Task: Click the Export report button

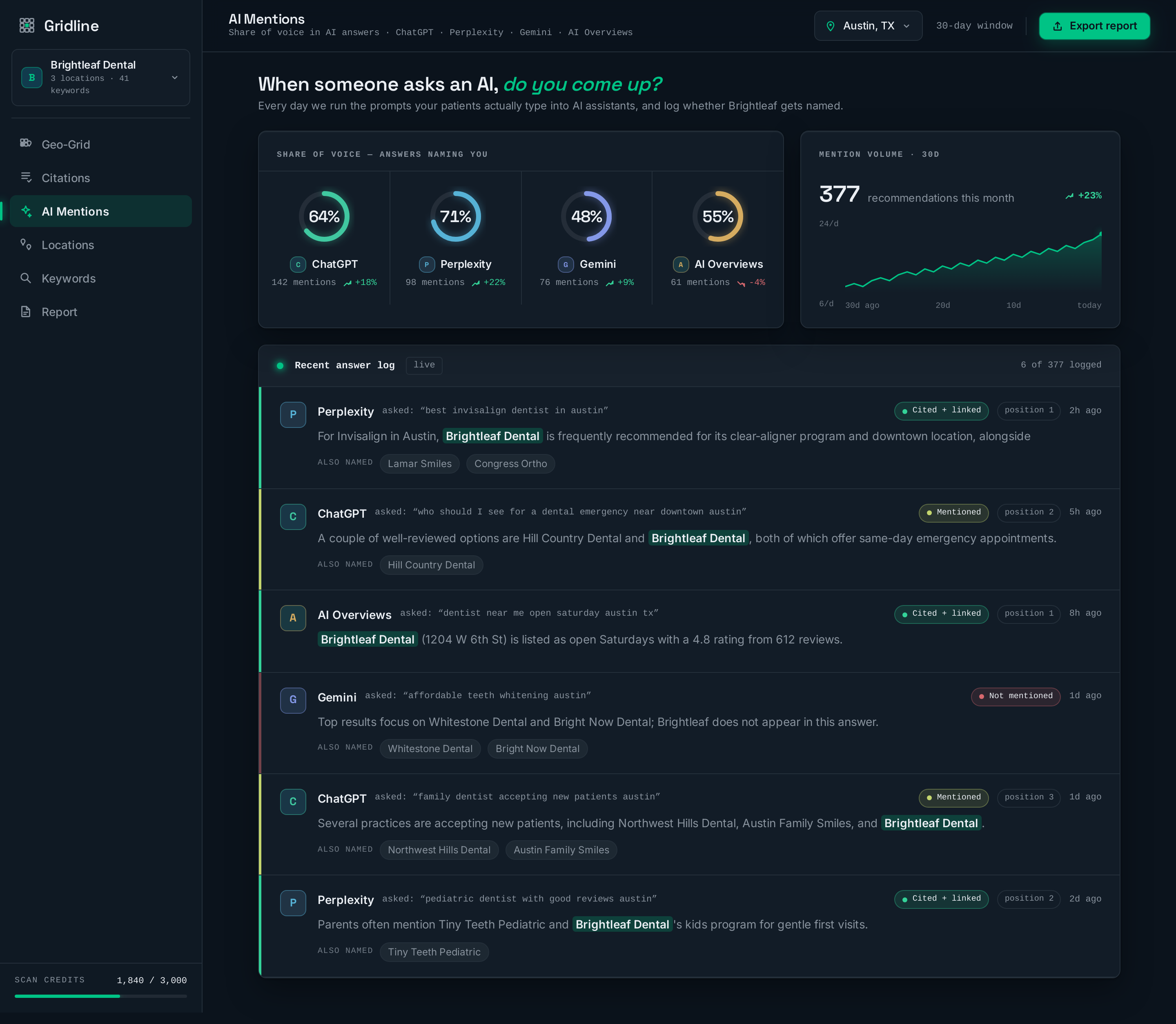Action: tap(1094, 26)
